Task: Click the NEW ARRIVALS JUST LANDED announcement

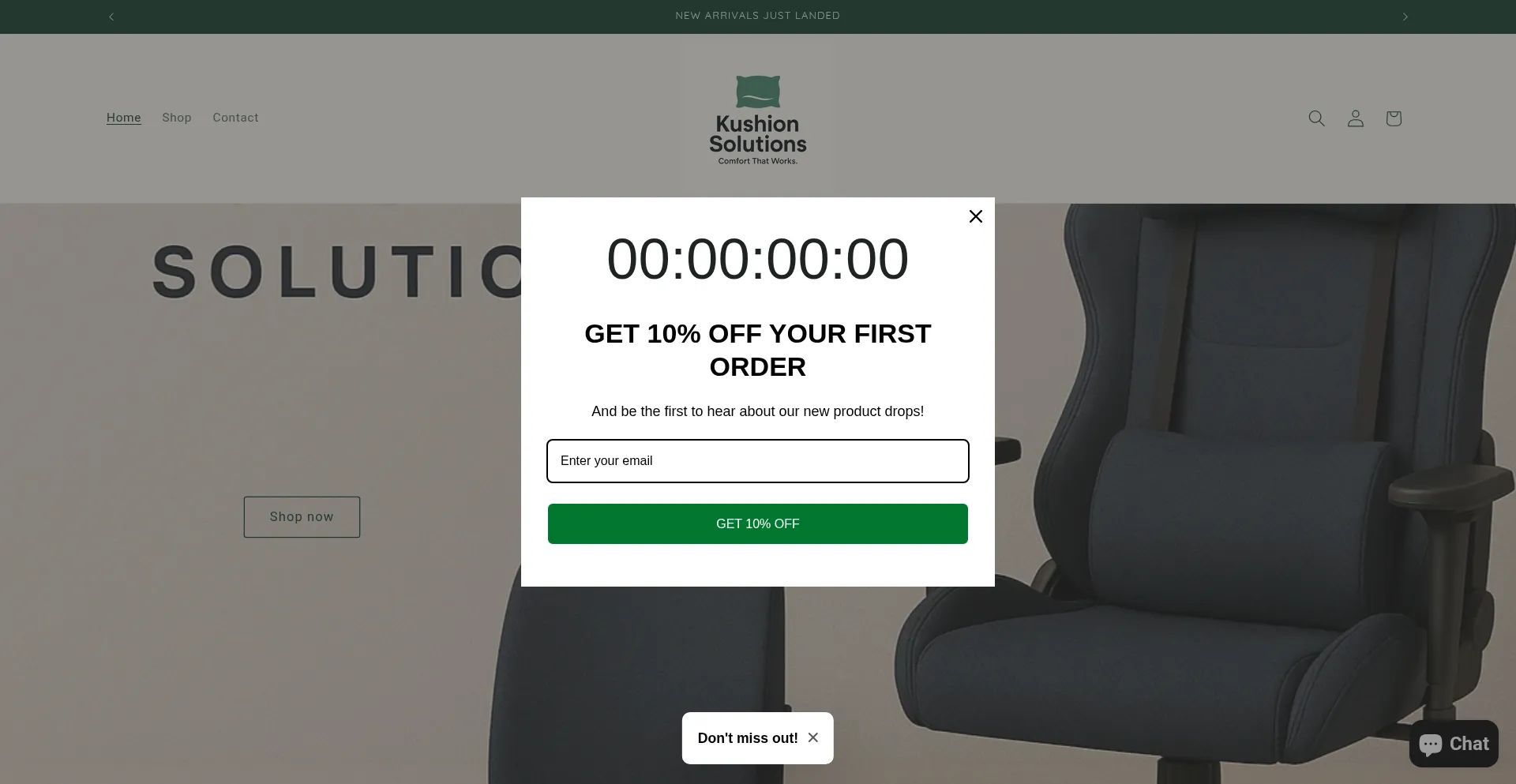Action: [x=758, y=16]
